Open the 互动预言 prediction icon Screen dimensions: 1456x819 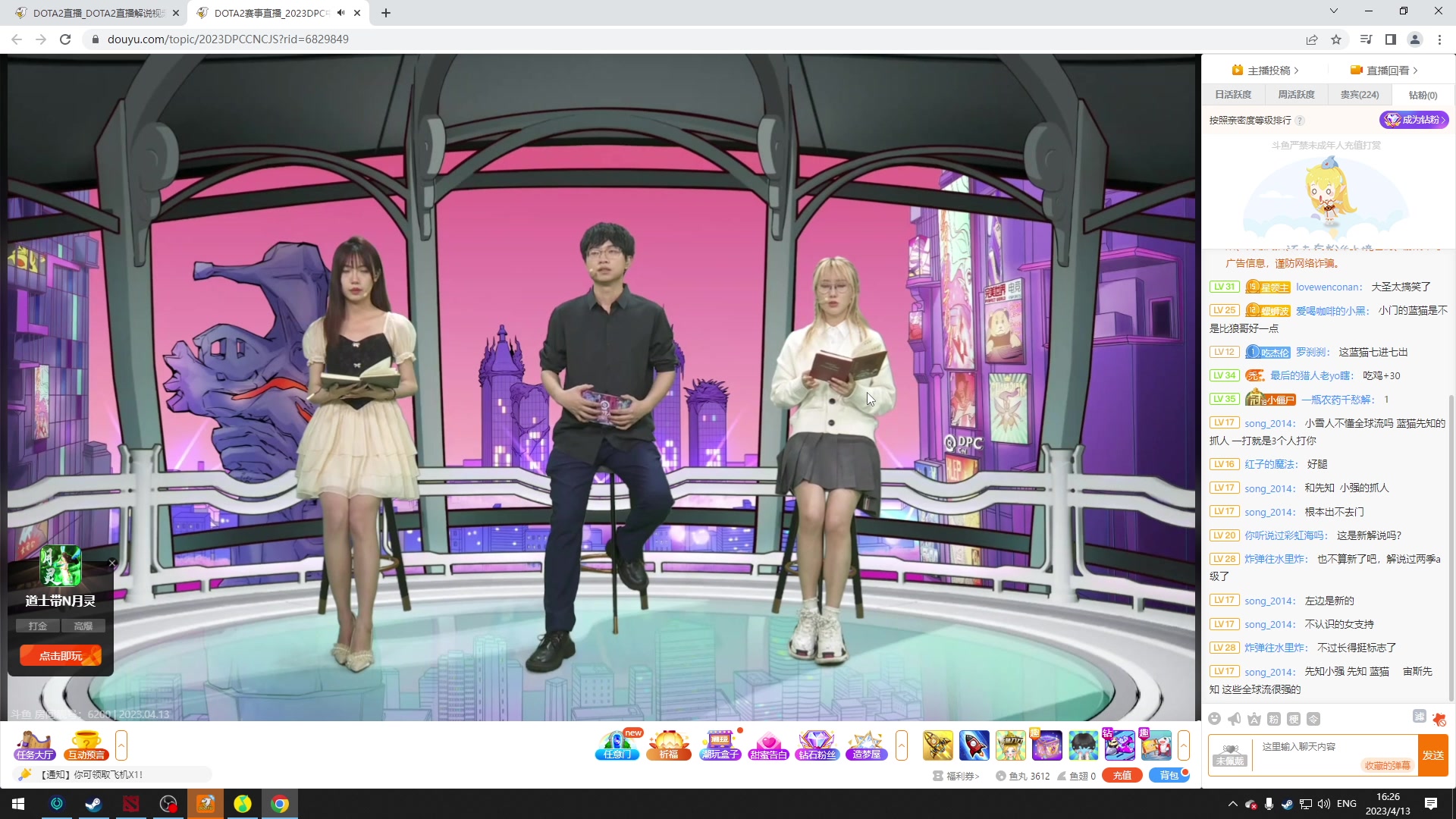[86, 745]
